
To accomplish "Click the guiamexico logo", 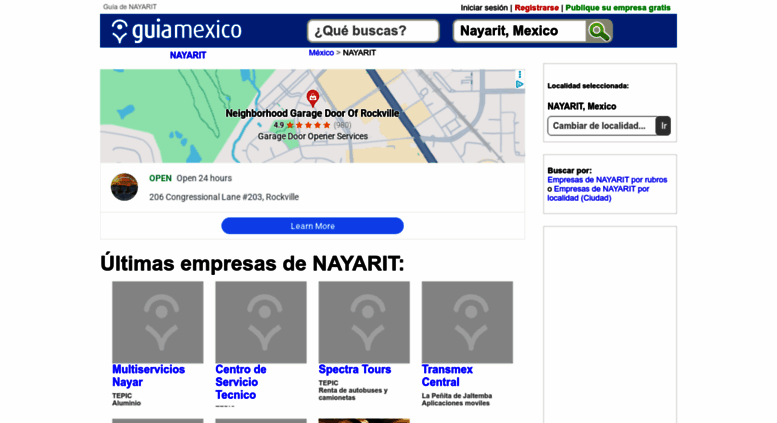I will [176, 31].
